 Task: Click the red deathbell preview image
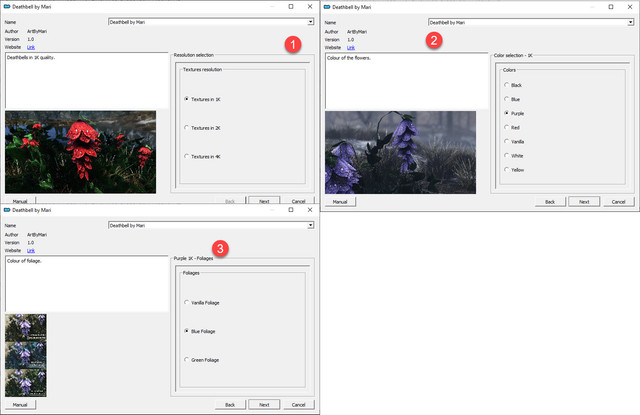pos(80,152)
